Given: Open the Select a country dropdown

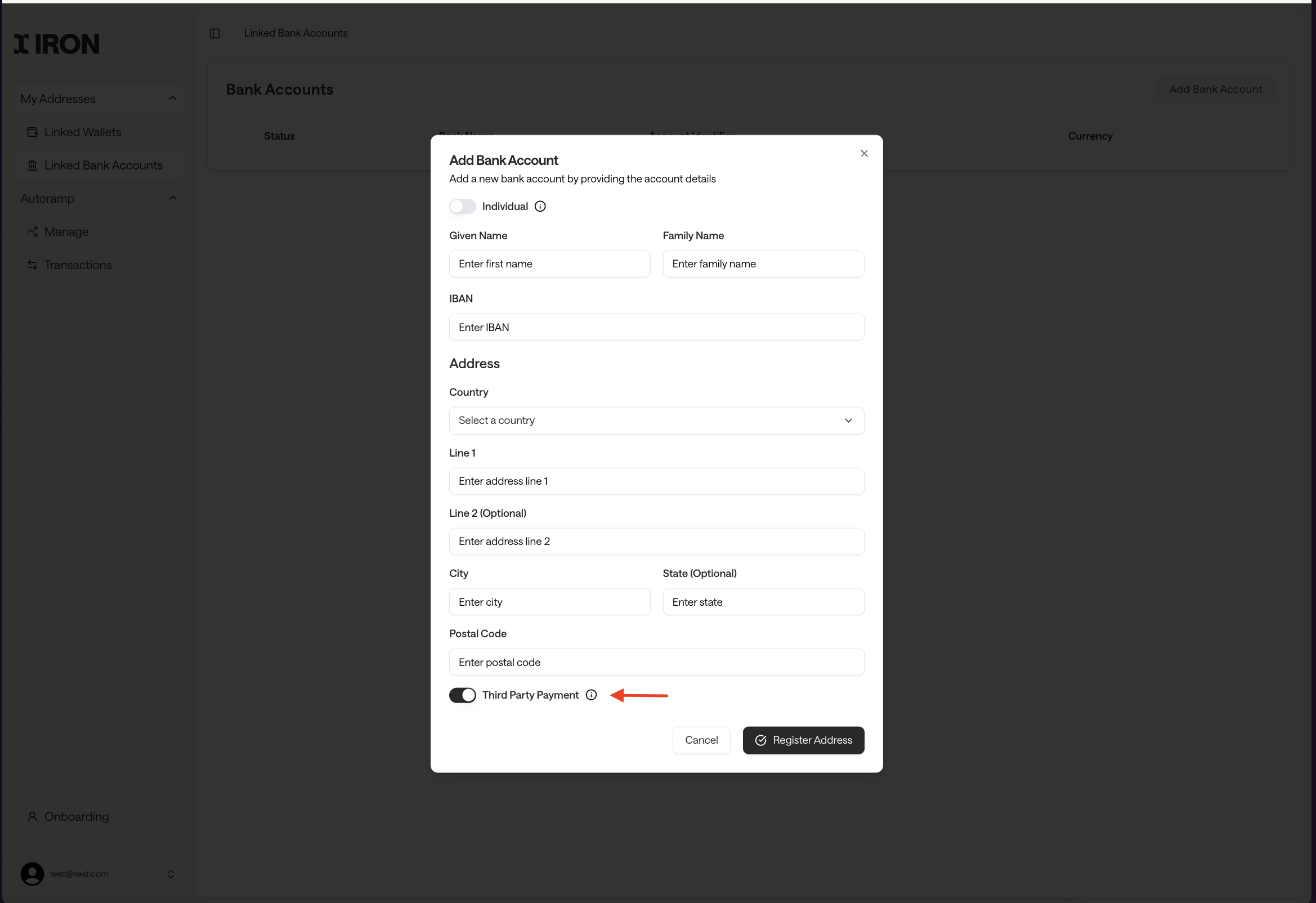Looking at the screenshot, I should 656,421.
